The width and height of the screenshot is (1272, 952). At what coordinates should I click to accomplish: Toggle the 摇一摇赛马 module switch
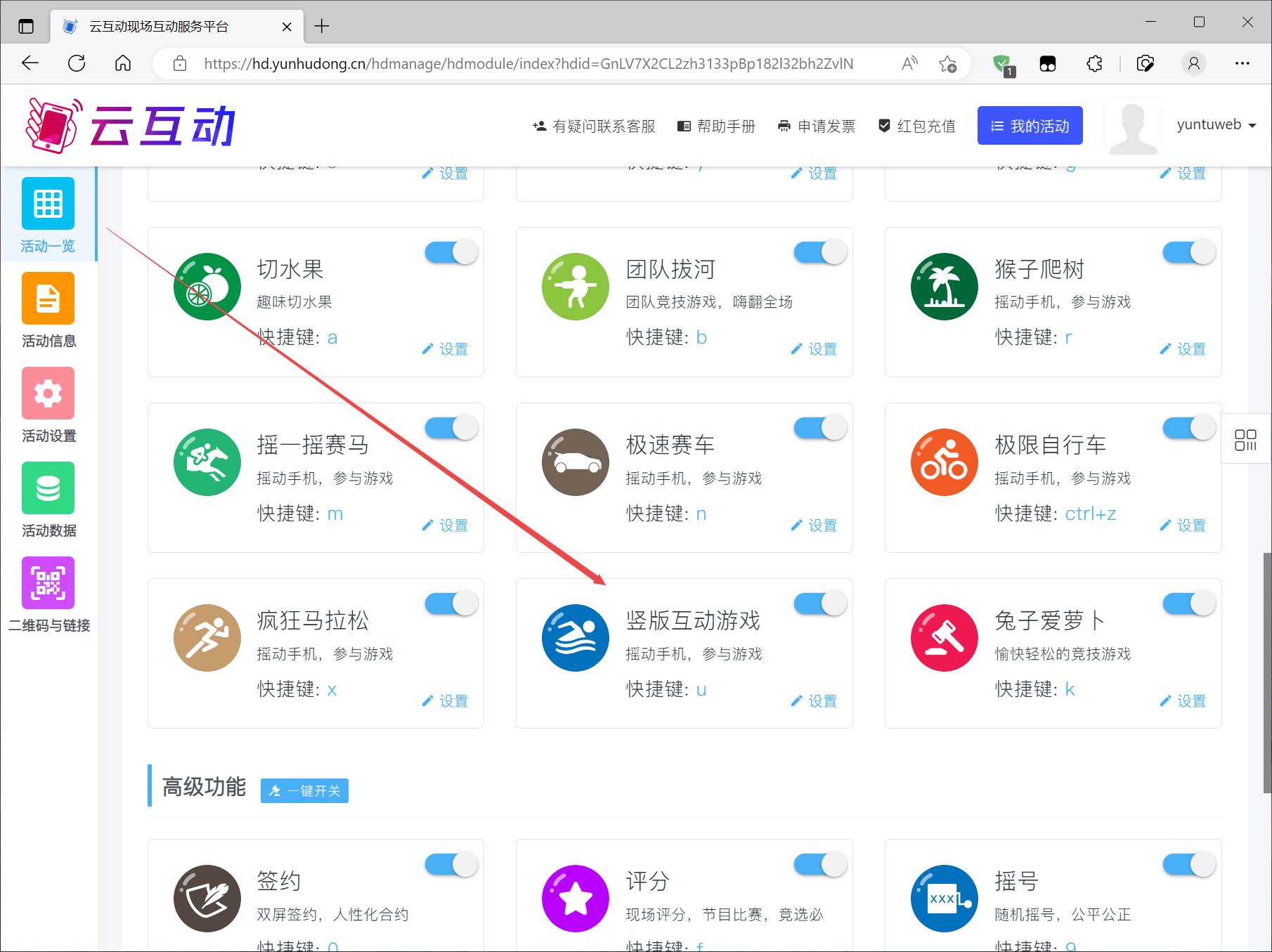(452, 428)
